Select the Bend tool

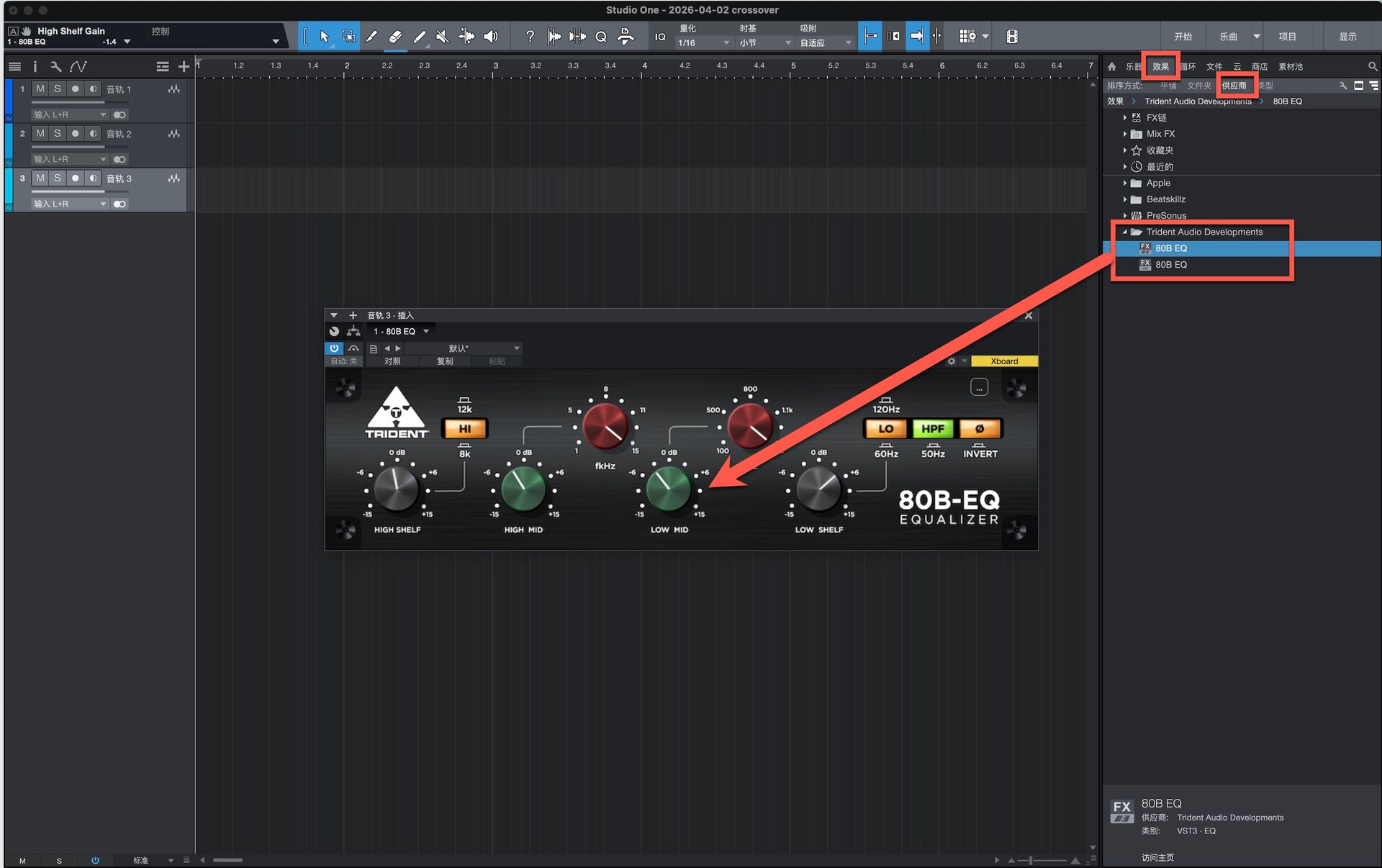466,37
